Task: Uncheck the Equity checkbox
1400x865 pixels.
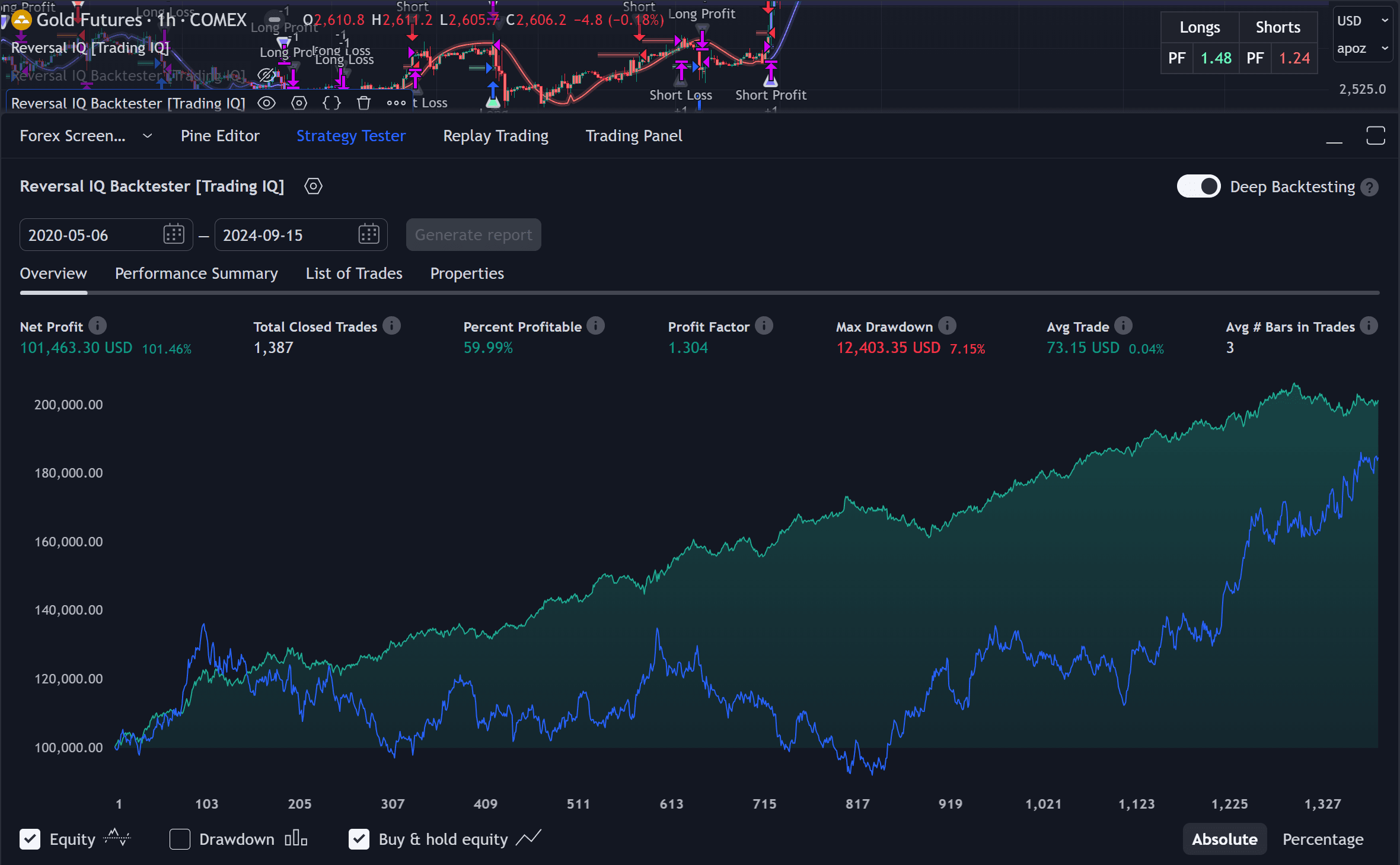Action: coord(30,839)
